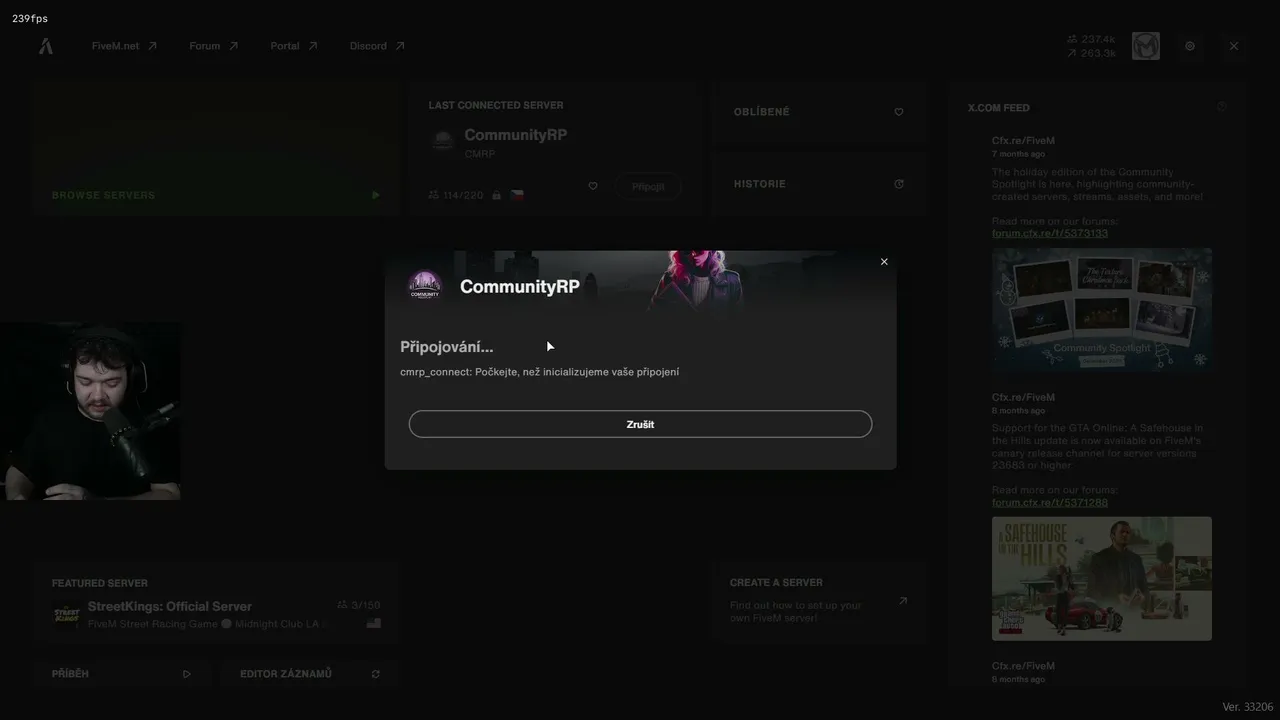Open Historie history icon
This screenshot has height=720, width=1280.
[x=899, y=184]
